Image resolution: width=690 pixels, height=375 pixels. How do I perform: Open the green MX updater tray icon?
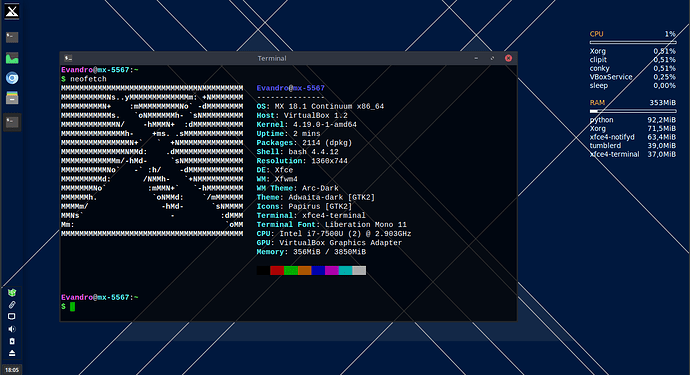(12, 293)
